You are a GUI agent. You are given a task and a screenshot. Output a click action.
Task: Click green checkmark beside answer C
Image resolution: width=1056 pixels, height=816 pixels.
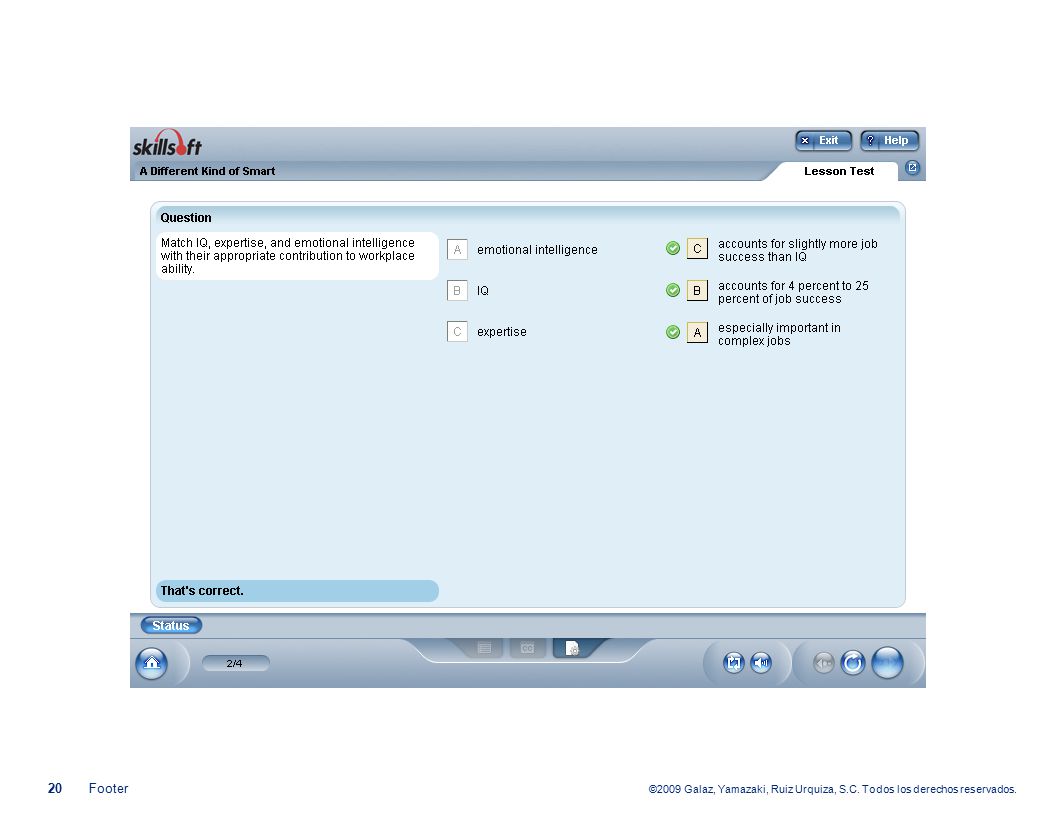673,248
